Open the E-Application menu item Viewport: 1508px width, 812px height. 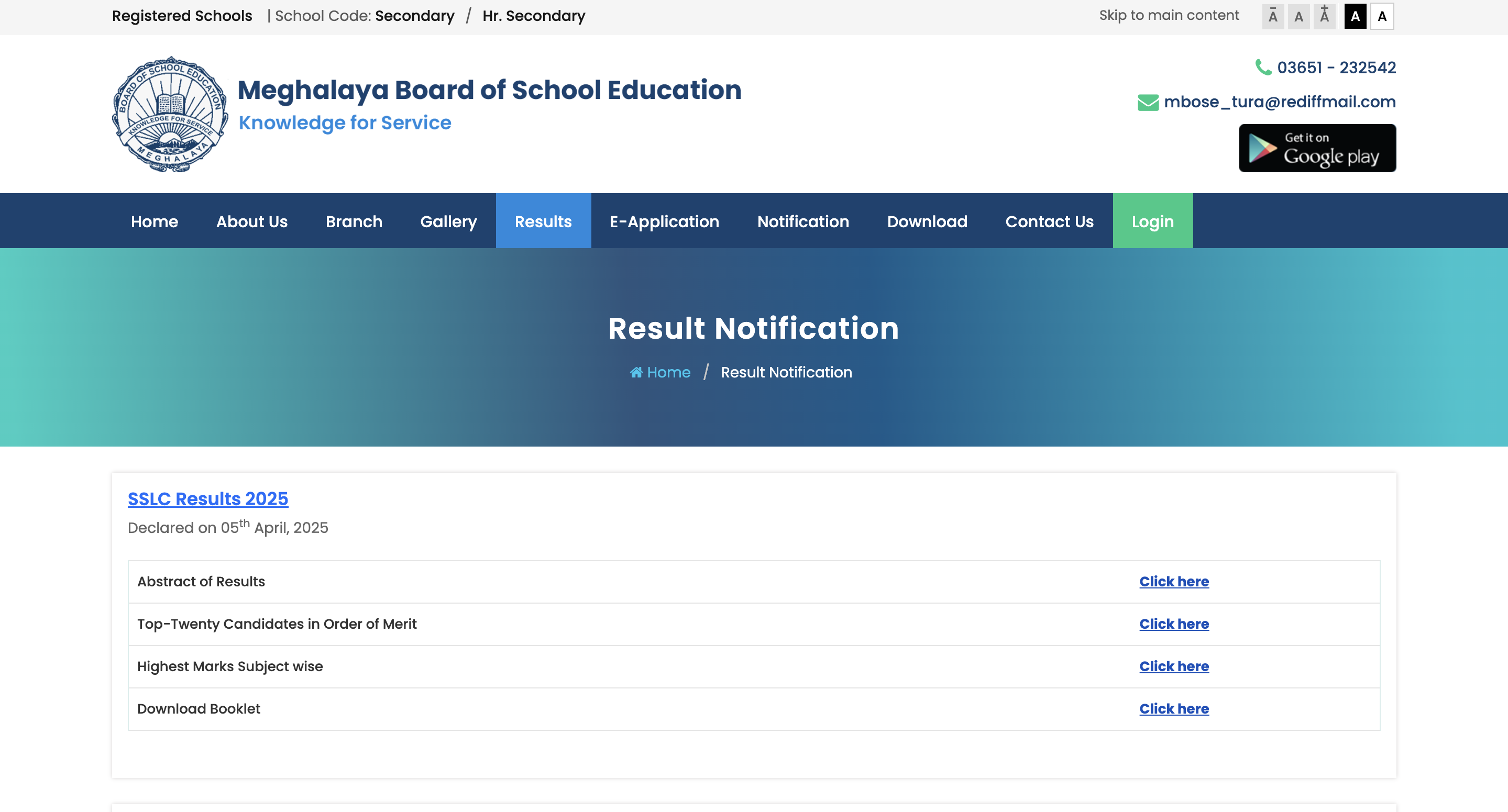(x=664, y=221)
